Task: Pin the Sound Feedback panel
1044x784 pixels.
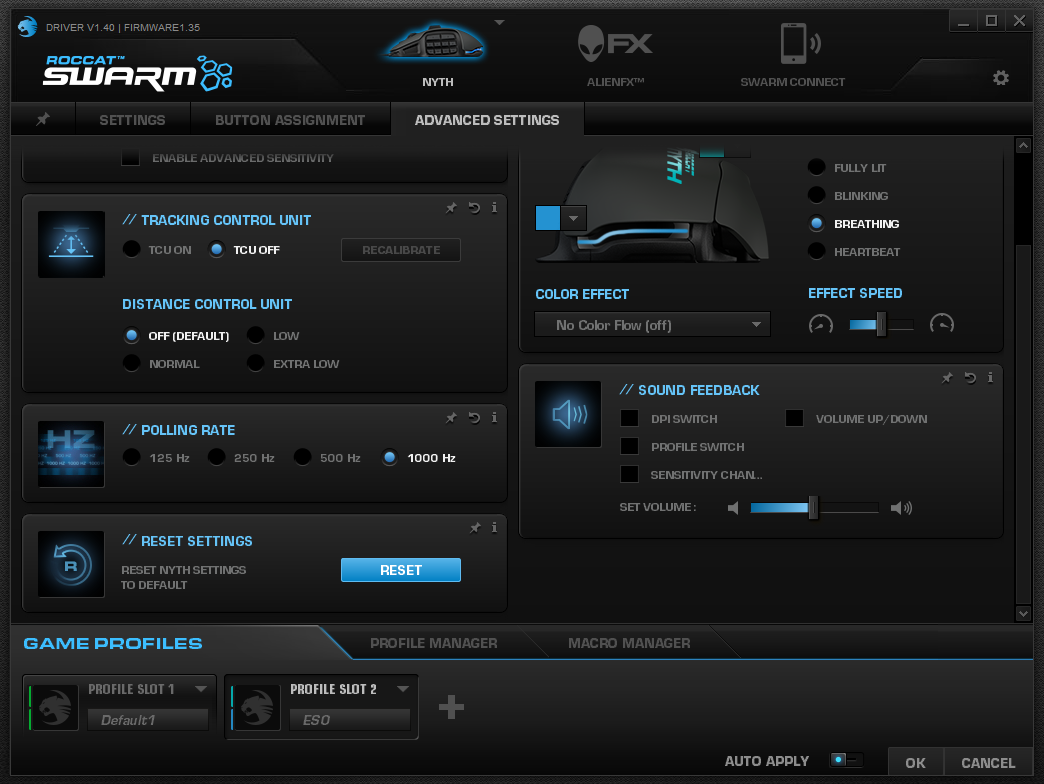Action: point(947,378)
